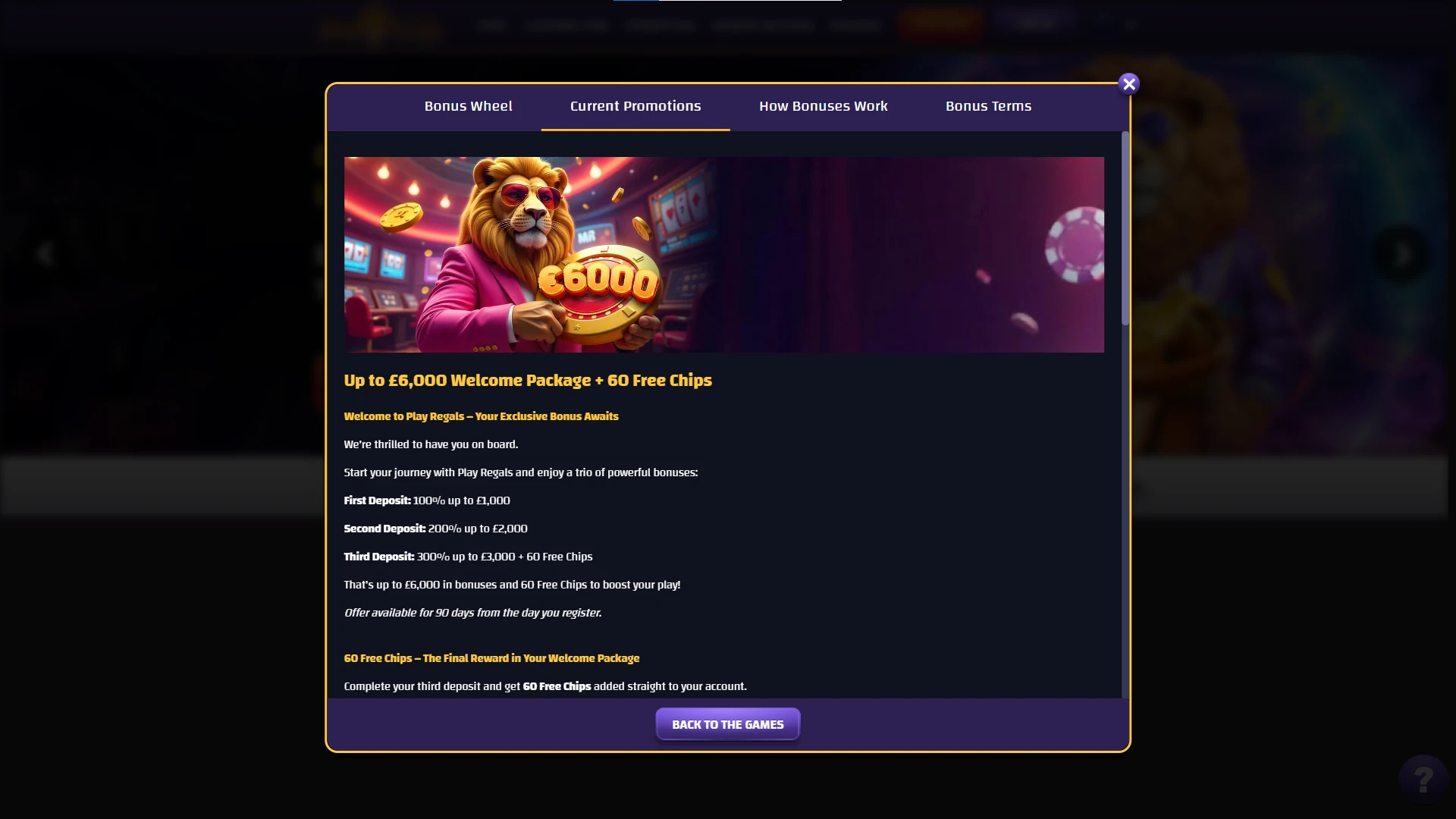Click the blurred orange button in header
The image size is (1456, 819).
(941, 23)
